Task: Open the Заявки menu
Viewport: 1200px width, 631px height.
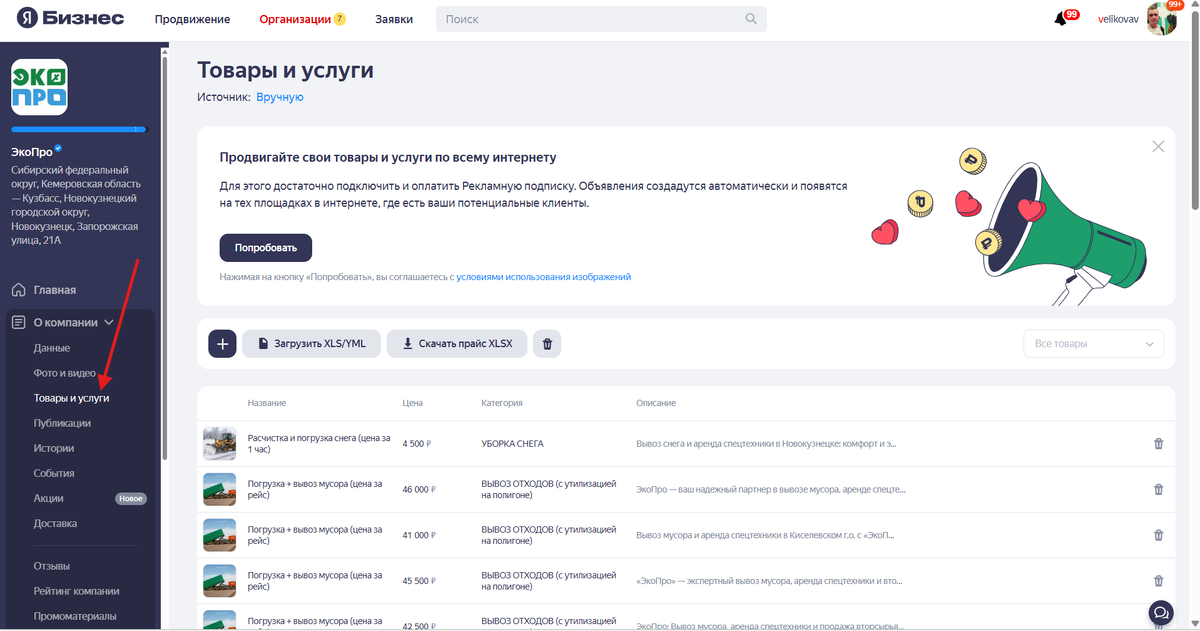Action: click(x=394, y=19)
